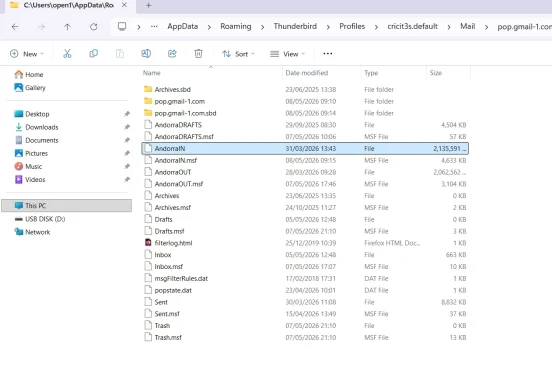The height and width of the screenshot is (384, 552).
Task: Unpin Desktop using its pin icon
Action: [x=127, y=114]
